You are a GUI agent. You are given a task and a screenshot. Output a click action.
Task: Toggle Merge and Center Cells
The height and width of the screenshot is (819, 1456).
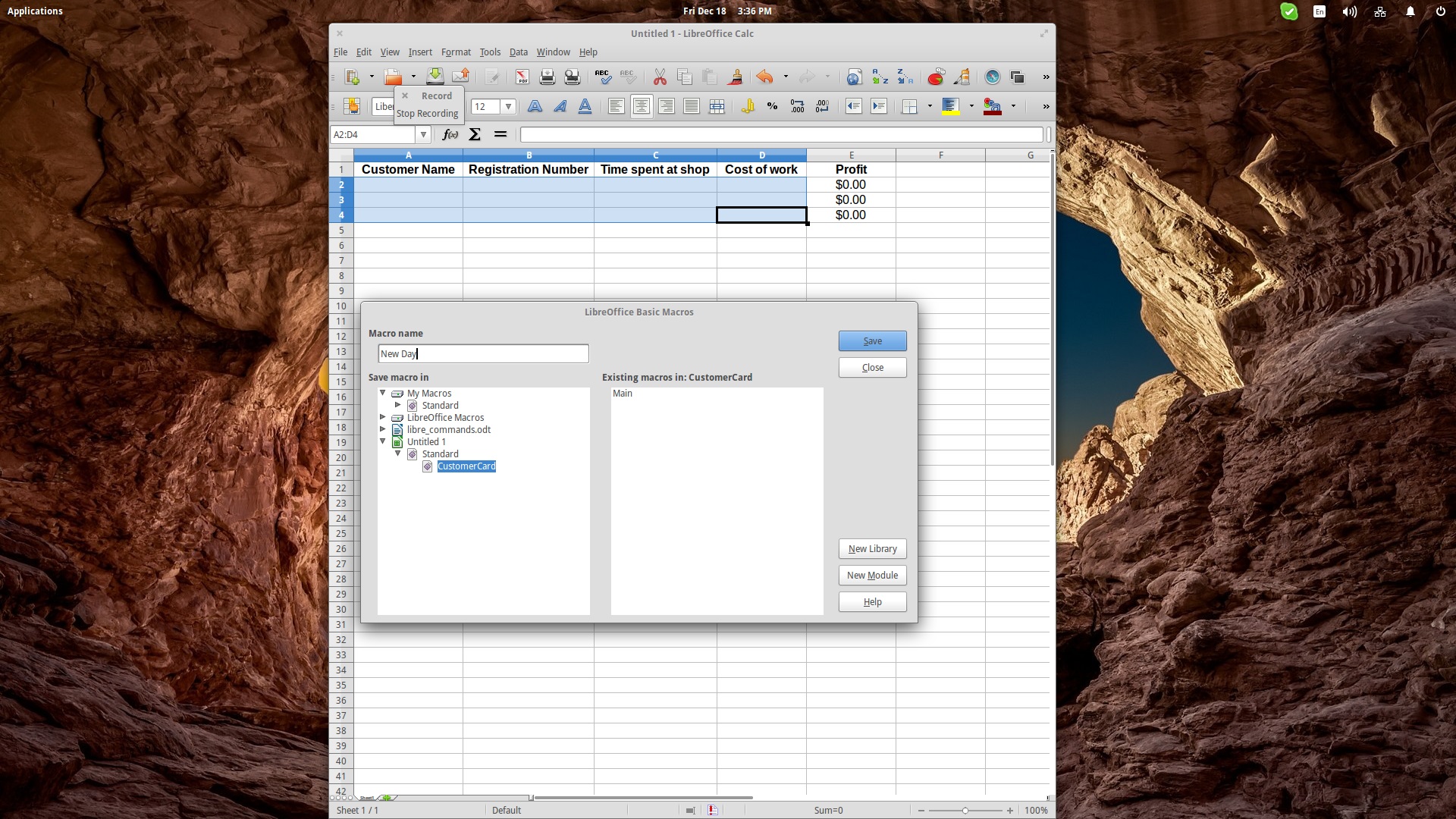(717, 106)
